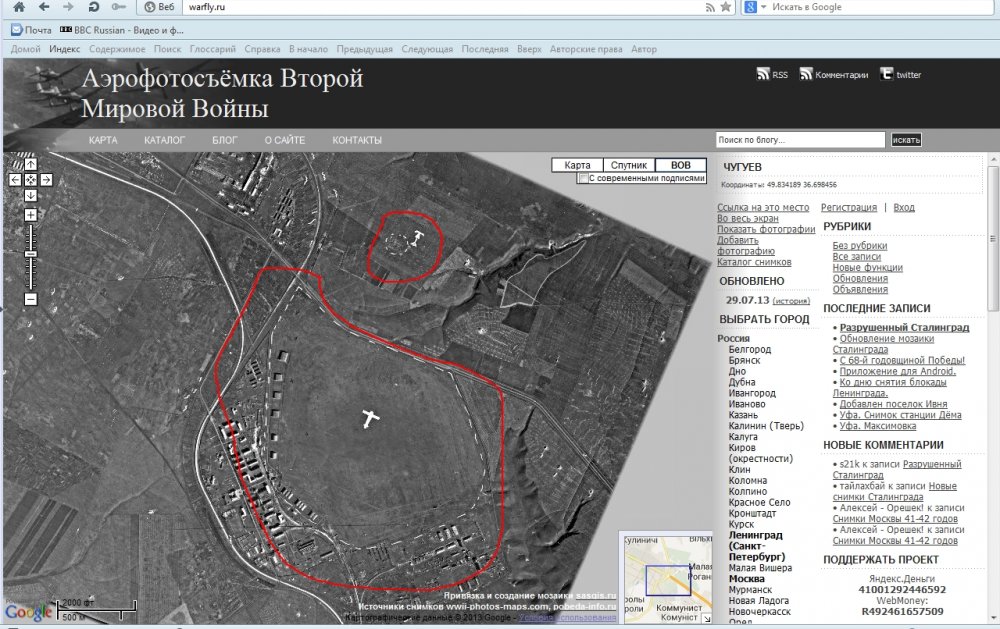Select city Калинин (Тверь) from list
The image size is (1000, 629).
coord(766,426)
